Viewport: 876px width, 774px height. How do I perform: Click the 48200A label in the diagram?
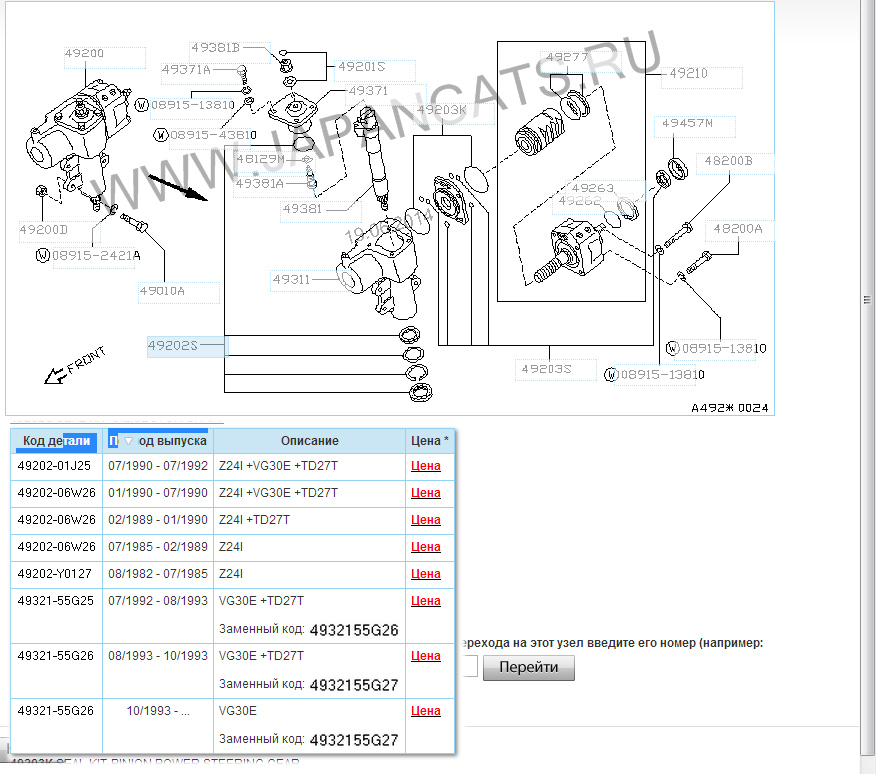[x=738, y=229]
